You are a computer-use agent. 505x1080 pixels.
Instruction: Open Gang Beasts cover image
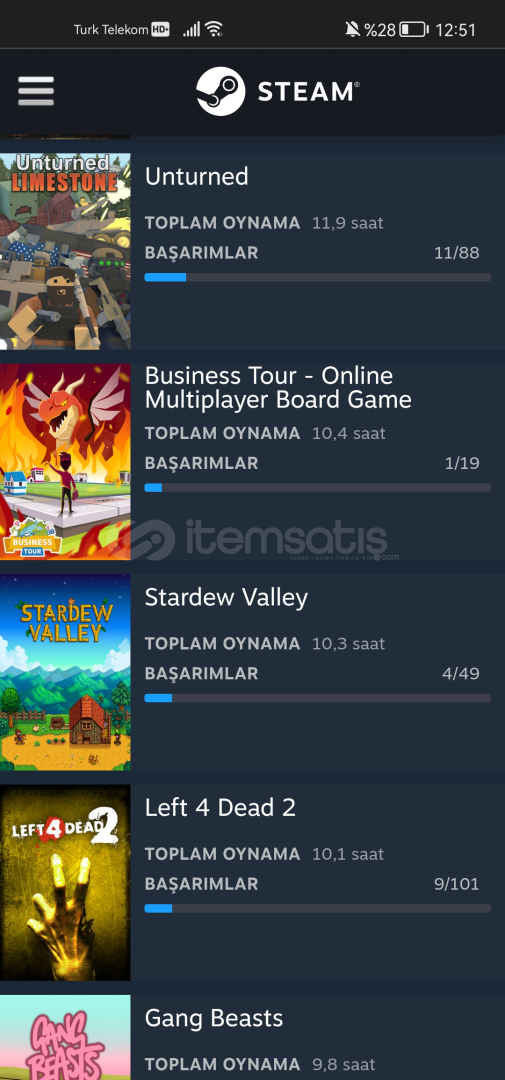(x=65, y=1037)
